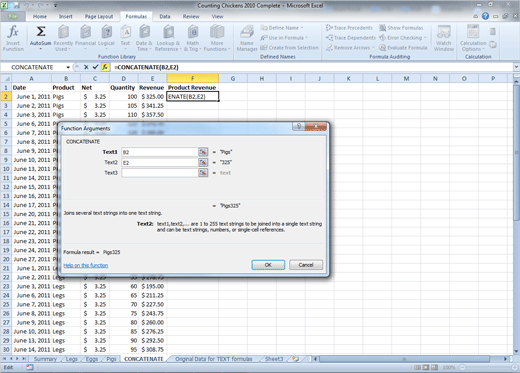Viewport: 520px width, 373px height.
Task: Expand the Use in Formula dropdown
Action: (306, 38)
